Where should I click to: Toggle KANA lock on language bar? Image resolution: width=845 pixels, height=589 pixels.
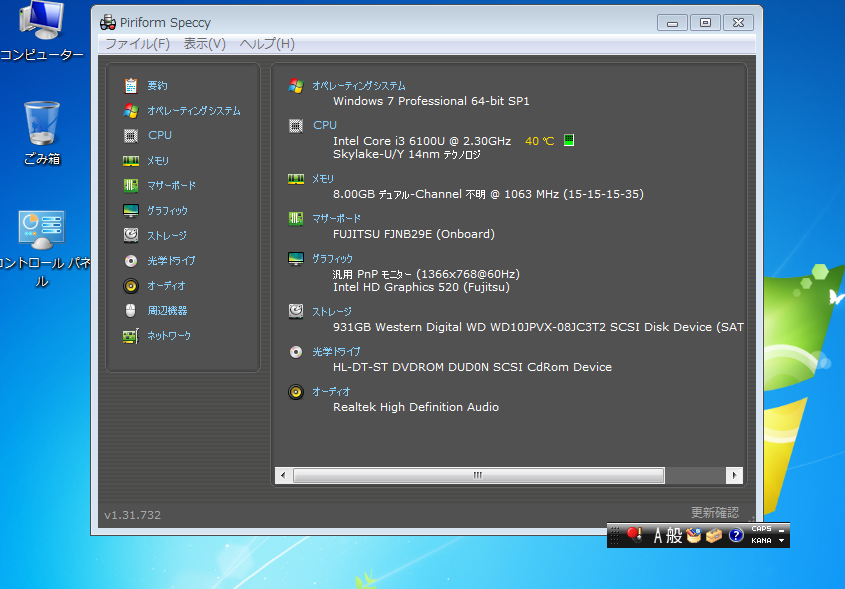[x=761, y=541]
